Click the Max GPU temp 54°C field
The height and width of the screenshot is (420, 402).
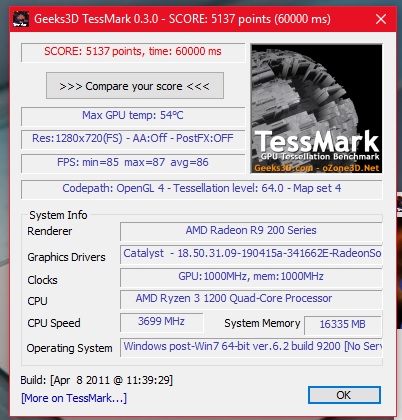point(133,116)
